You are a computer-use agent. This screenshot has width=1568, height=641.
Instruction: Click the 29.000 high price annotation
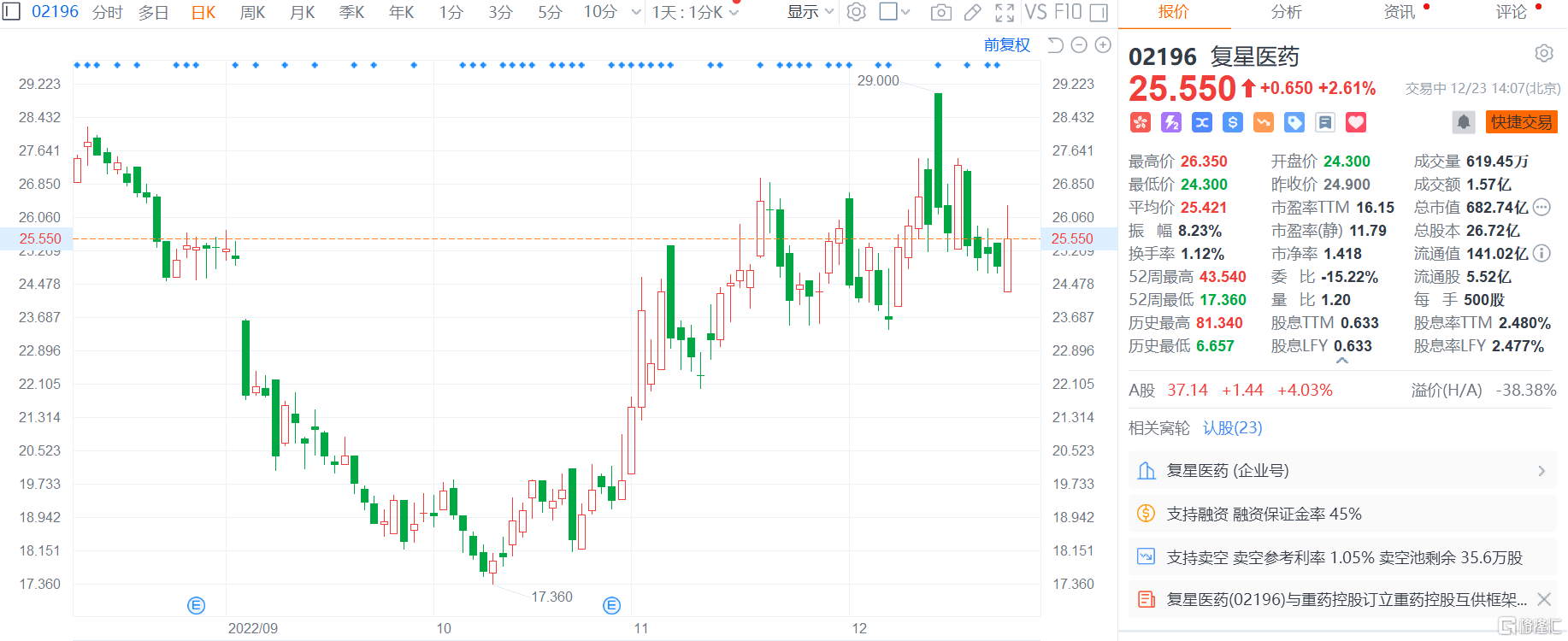(x=878, y=80)
